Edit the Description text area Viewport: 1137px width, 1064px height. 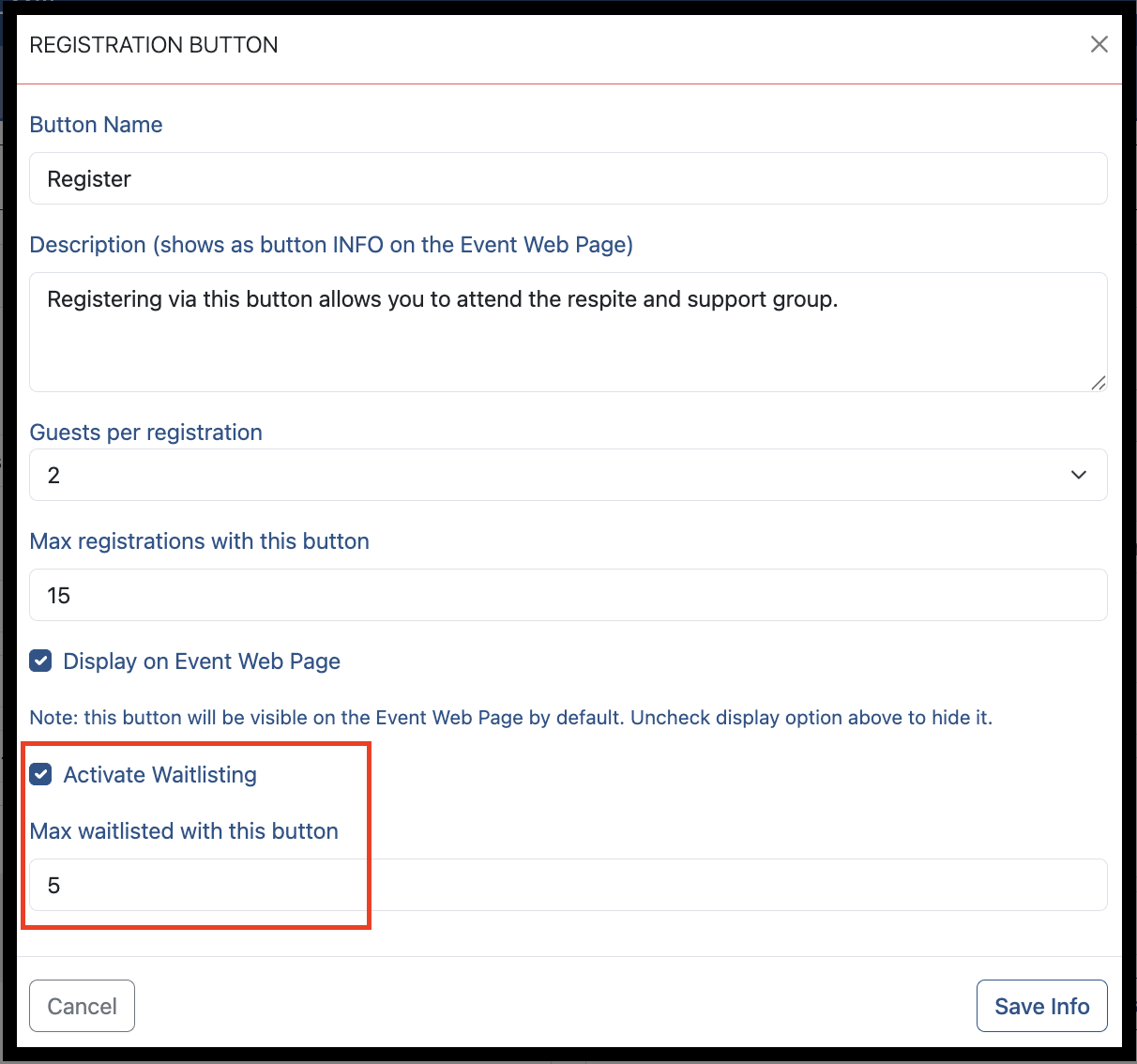568,332
